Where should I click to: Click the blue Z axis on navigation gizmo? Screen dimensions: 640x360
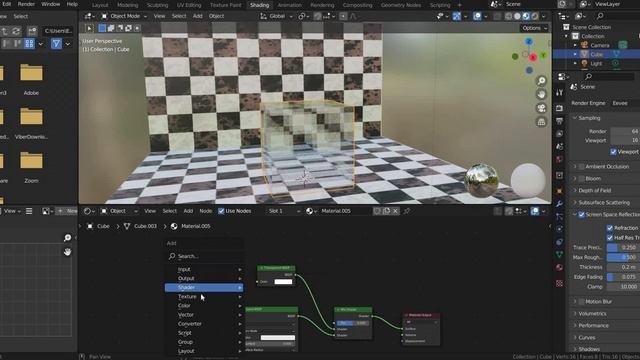(529, 42)
